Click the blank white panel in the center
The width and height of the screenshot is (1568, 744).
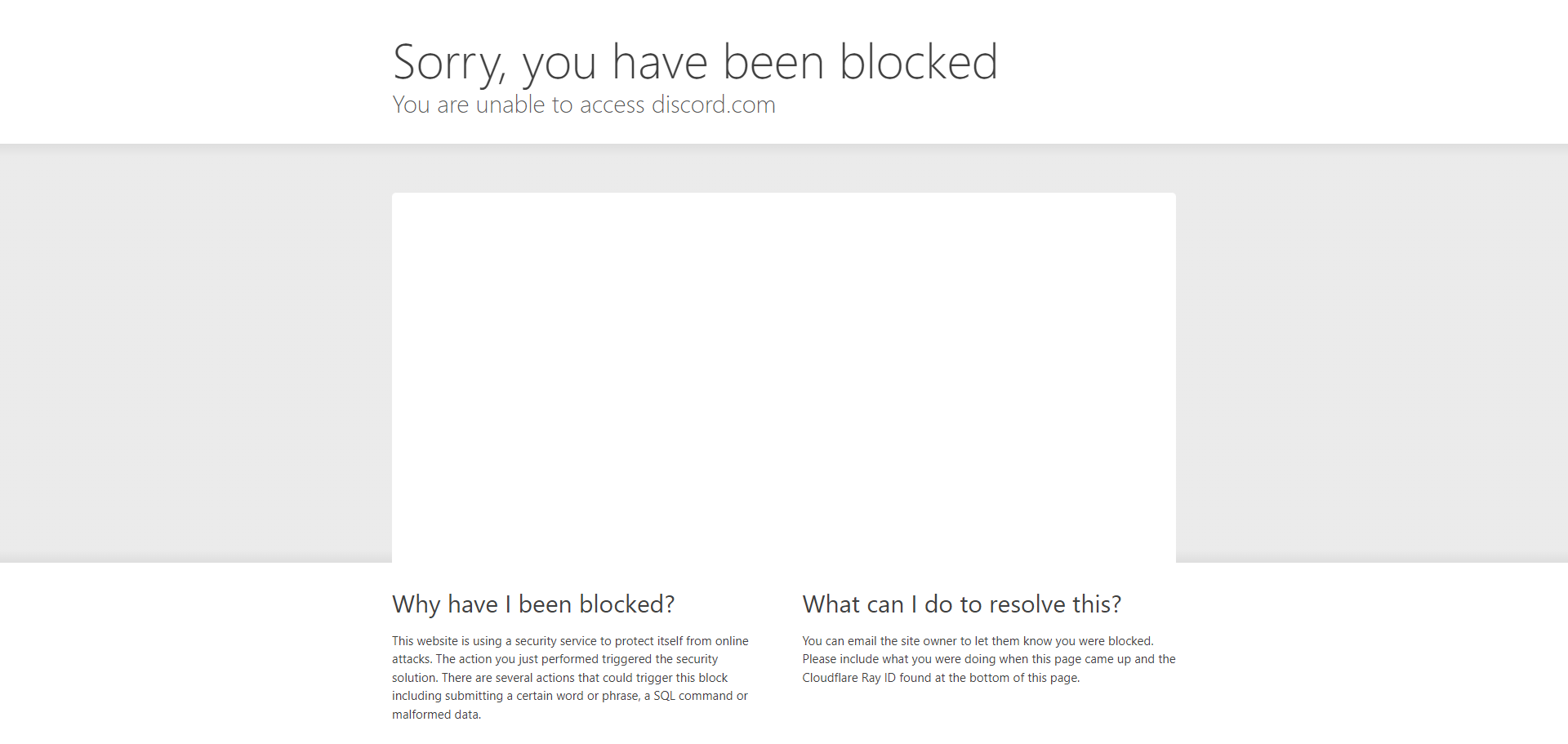[x=783, y=376]
